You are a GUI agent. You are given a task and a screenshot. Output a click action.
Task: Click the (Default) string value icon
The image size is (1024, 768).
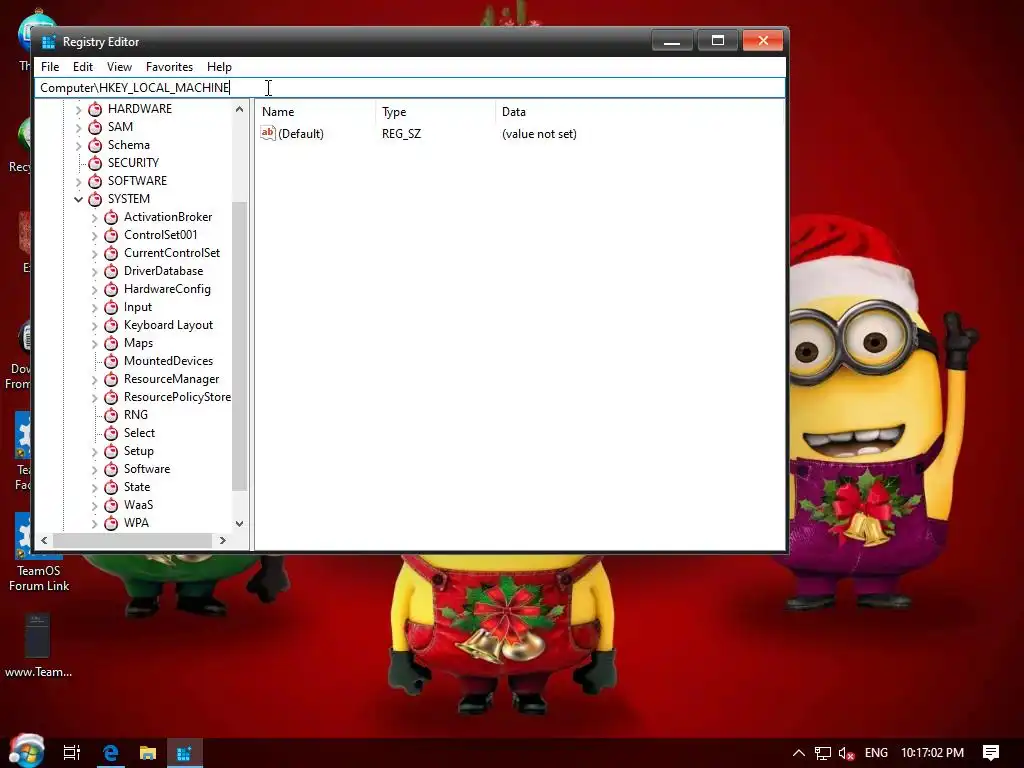[268, 133]
